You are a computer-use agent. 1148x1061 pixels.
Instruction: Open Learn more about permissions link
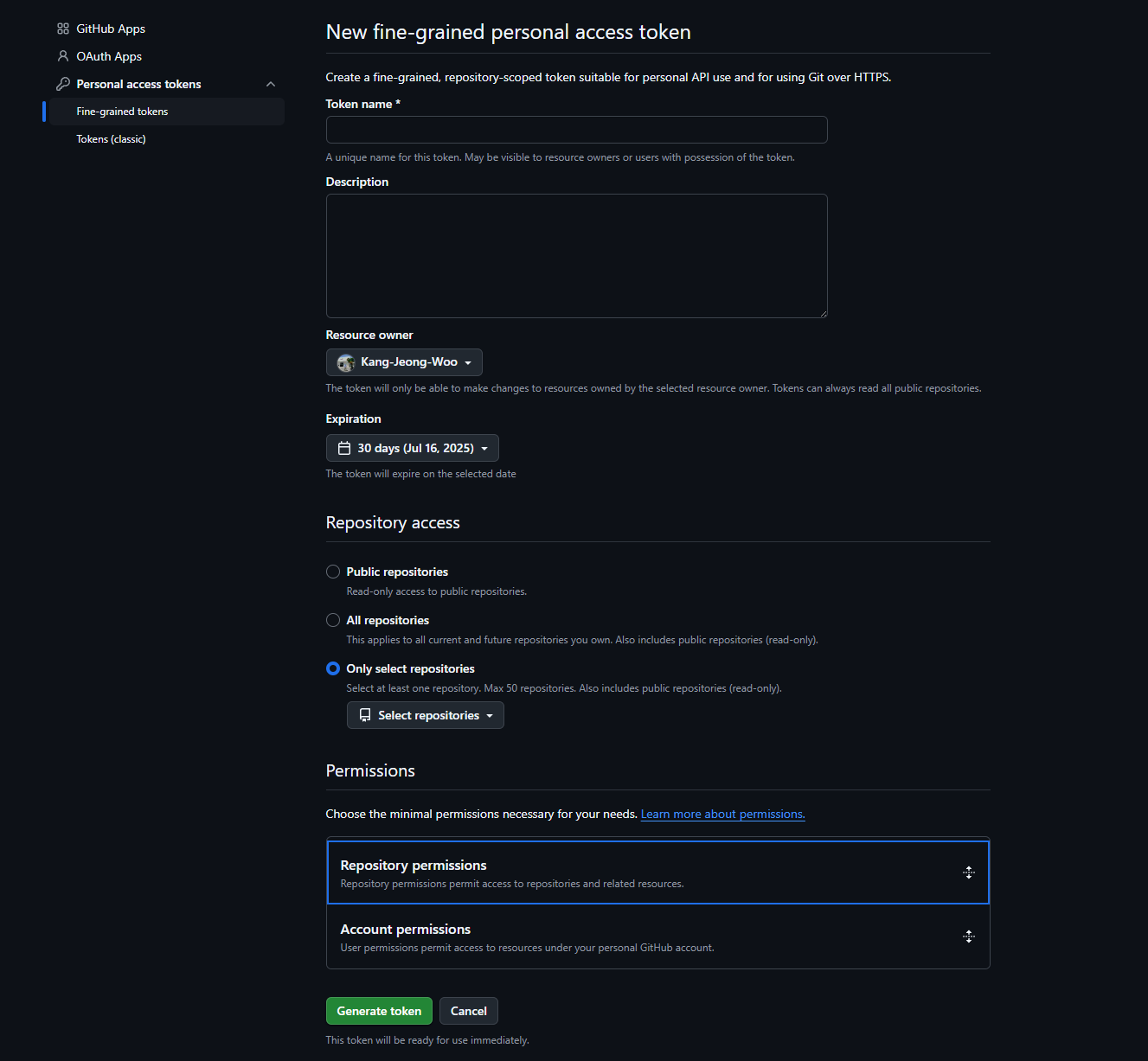click(x=723, y=814)
